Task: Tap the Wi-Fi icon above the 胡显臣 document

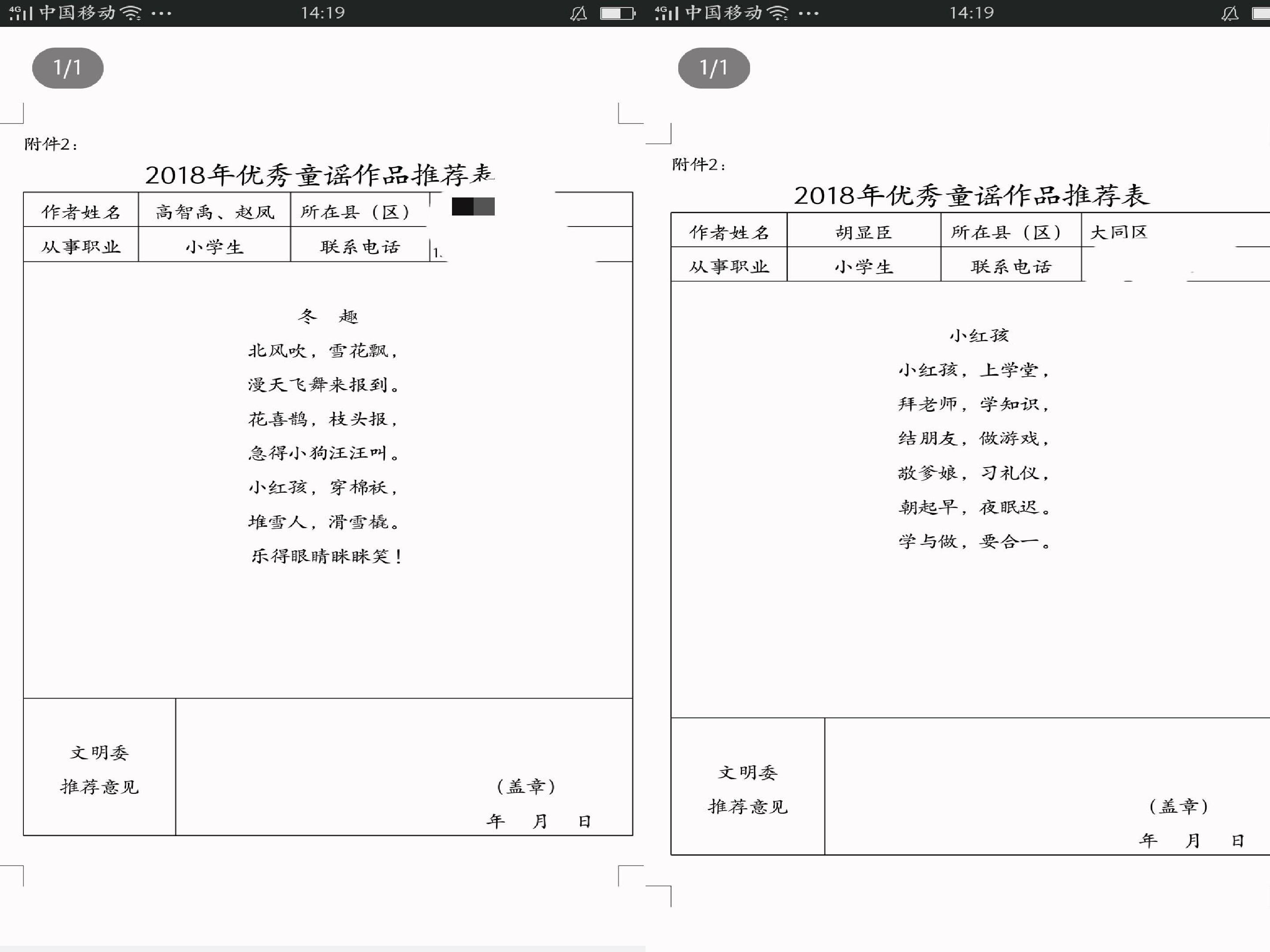Action: (x=778, y=13)
